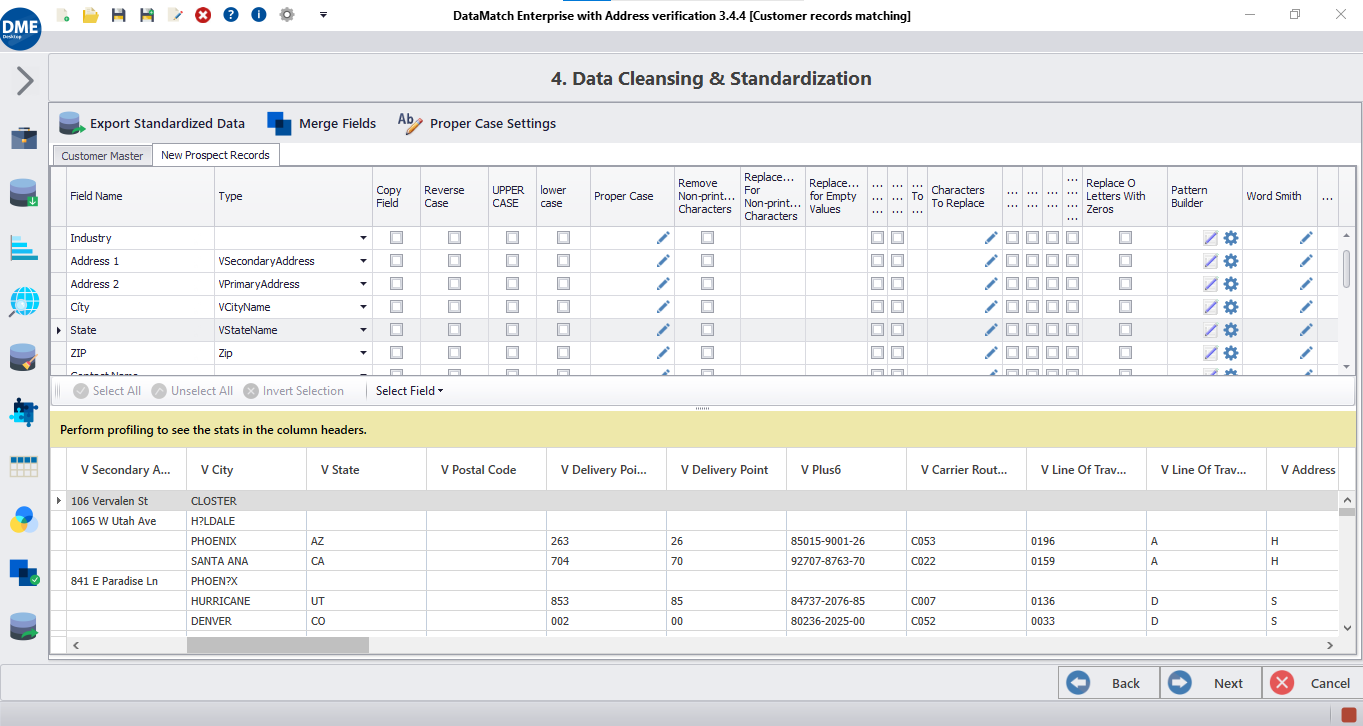
Task: Open Word Smith pencil for ZIP
Action: pos(1306,353)
